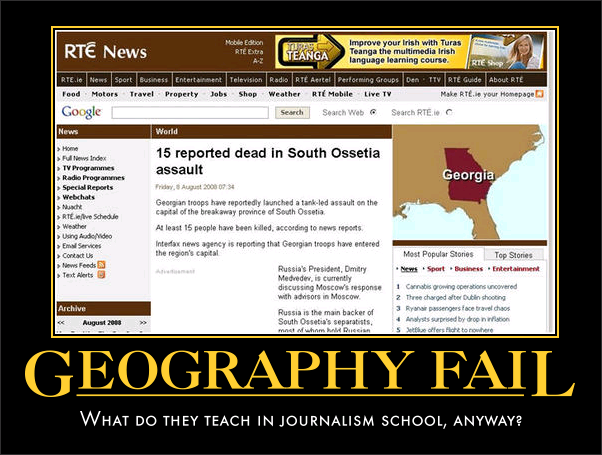Open story Three charged after Dublin shooting

[456, 297]
